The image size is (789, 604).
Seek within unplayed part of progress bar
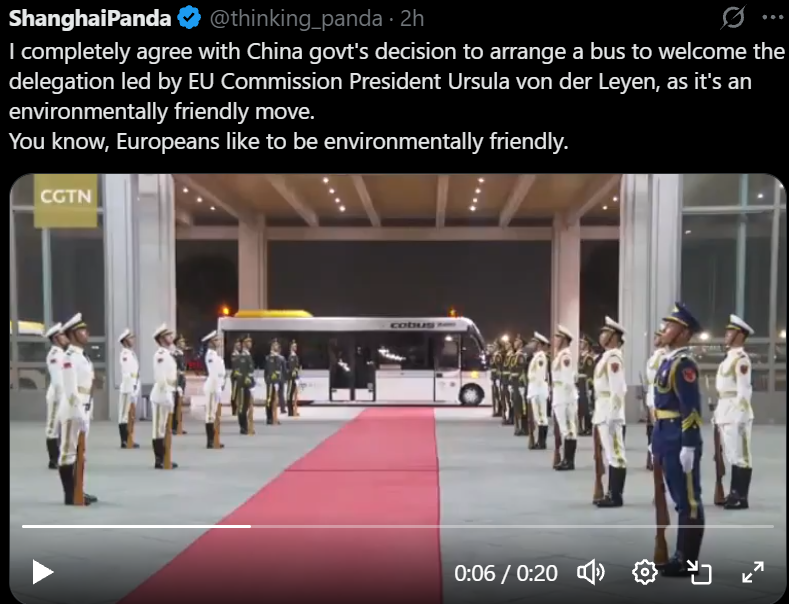[512, 526]
